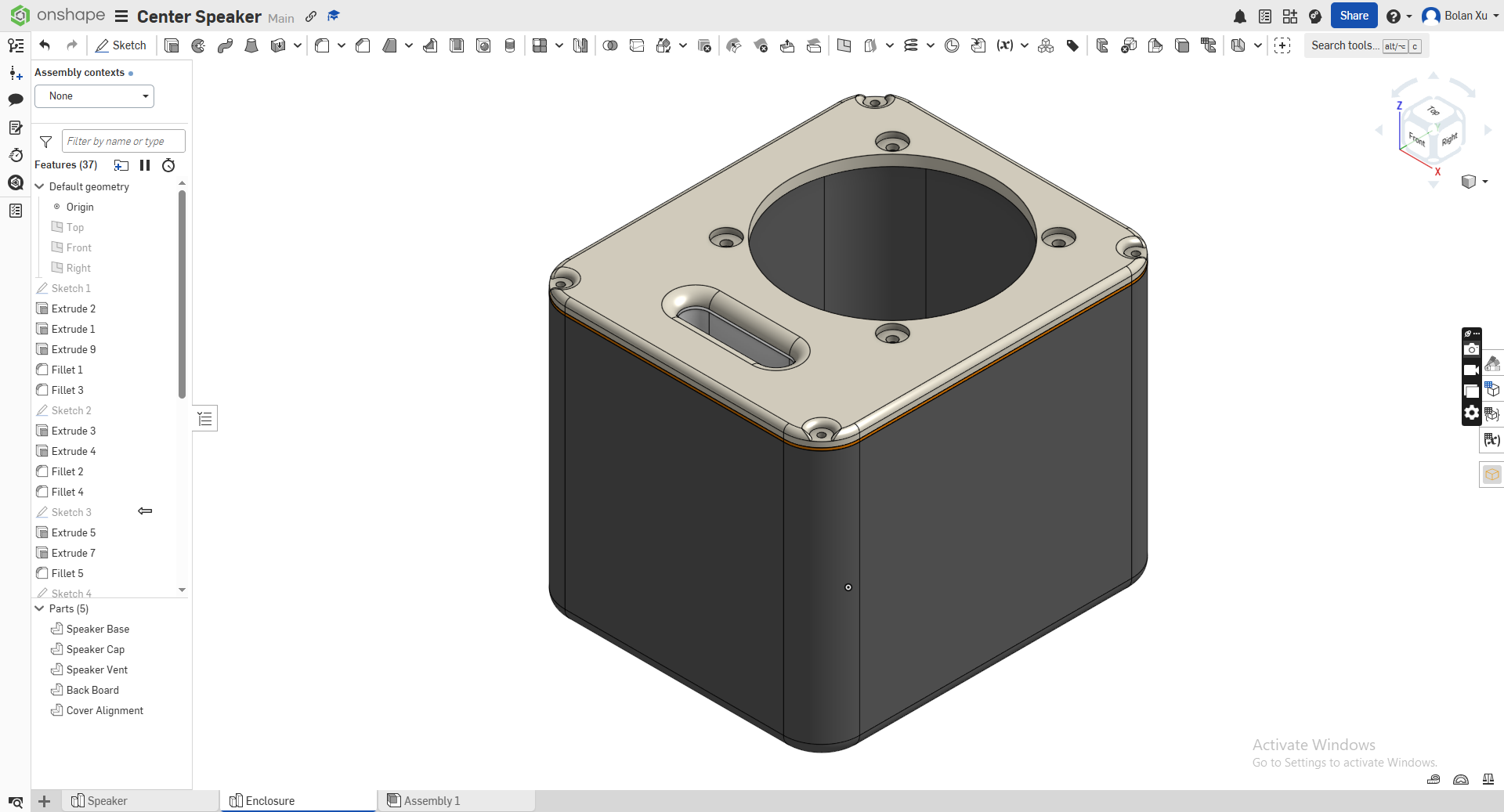
Task: Collapse the Default geometry tree group
Action: pyautogui.click(x=40, y=186)
